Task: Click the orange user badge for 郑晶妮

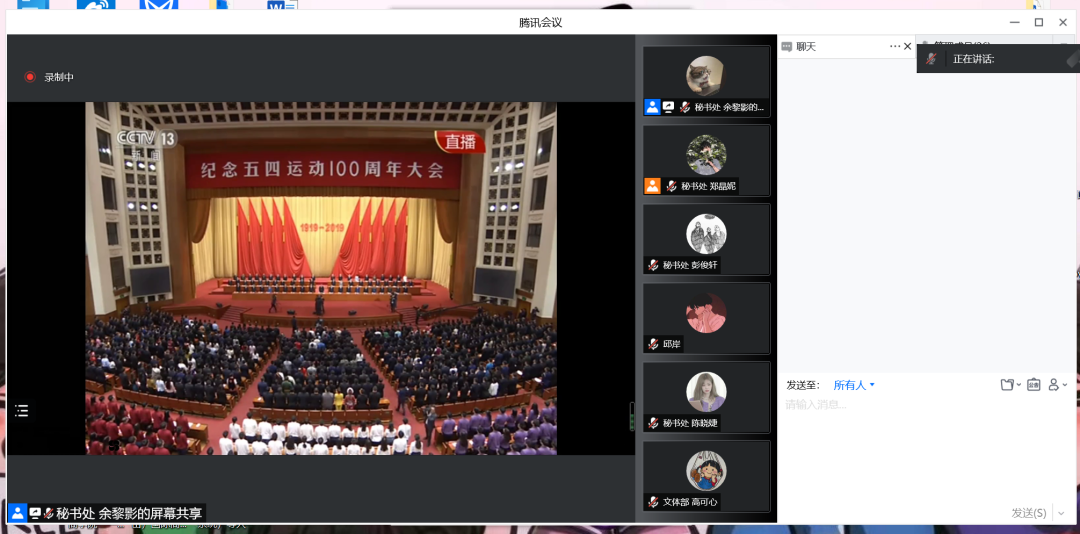Action: pos(652,185)
